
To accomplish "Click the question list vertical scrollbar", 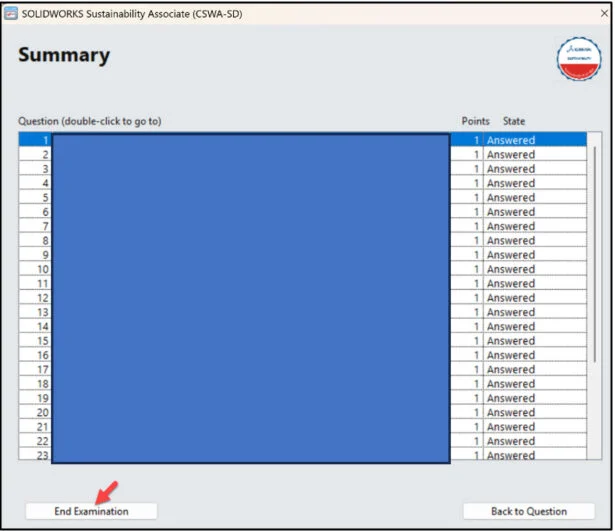I will click(x=595, y=255).
